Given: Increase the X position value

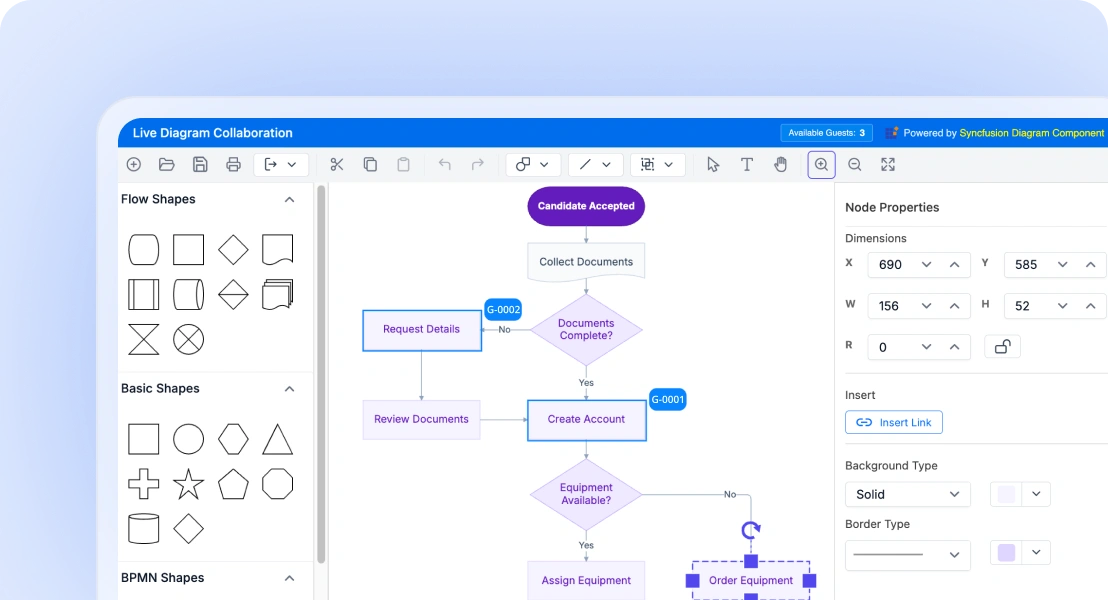Looking at the screenshot, I should click(955, 265).
